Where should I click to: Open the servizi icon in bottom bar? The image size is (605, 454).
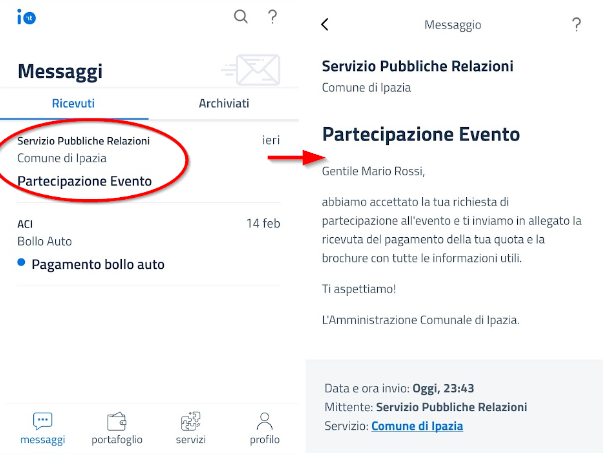[190, 421]
